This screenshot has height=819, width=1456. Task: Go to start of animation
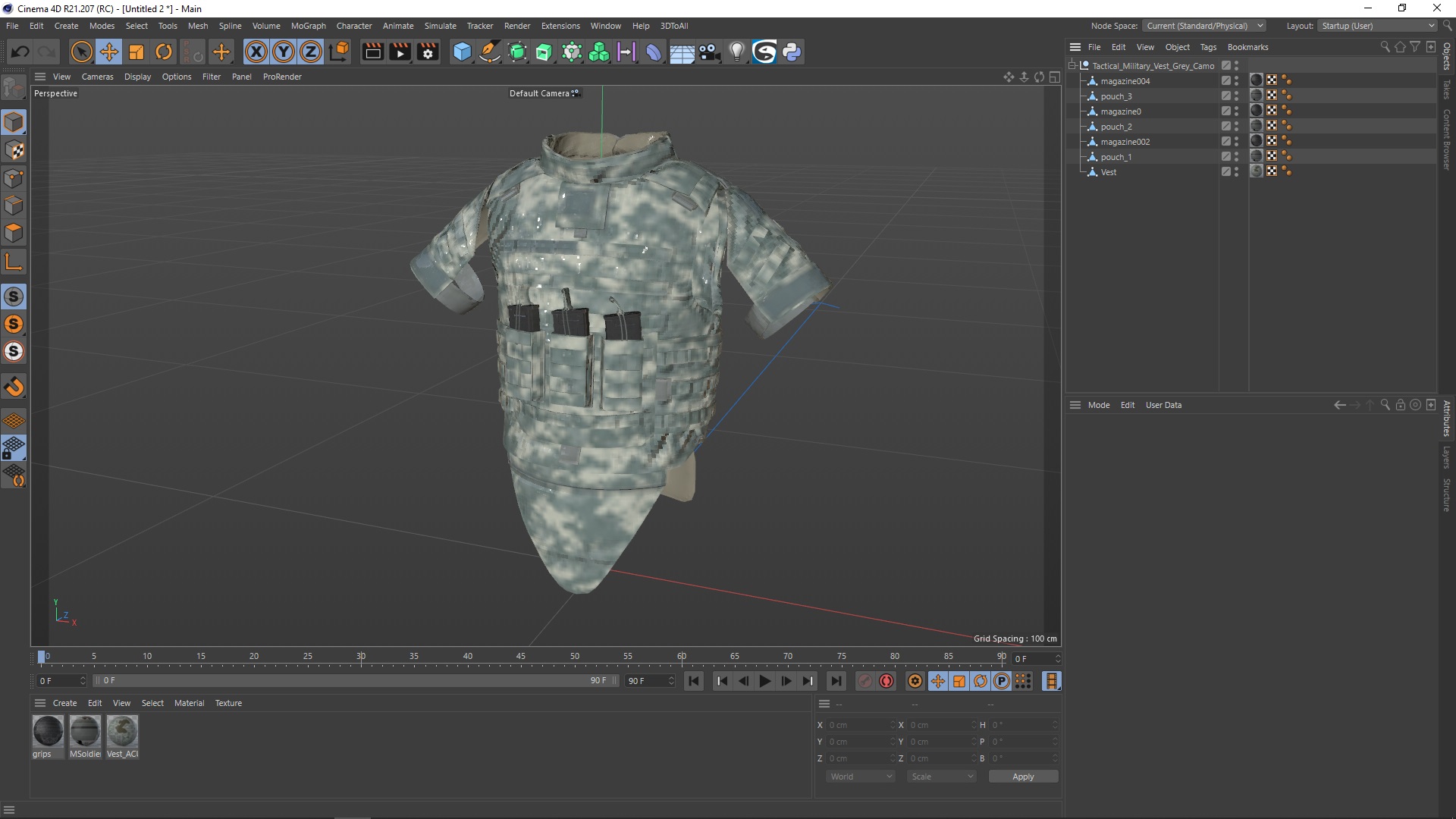(x=694, y=681)
